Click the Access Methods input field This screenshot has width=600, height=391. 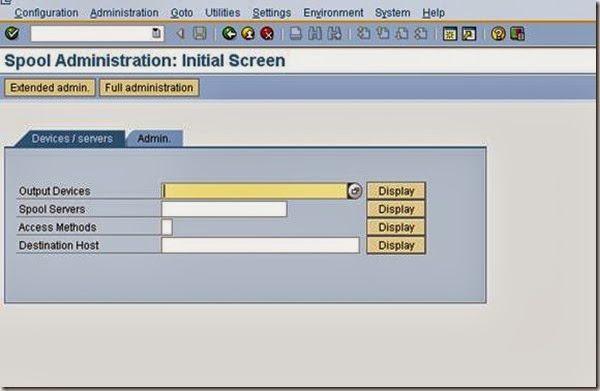167,227
